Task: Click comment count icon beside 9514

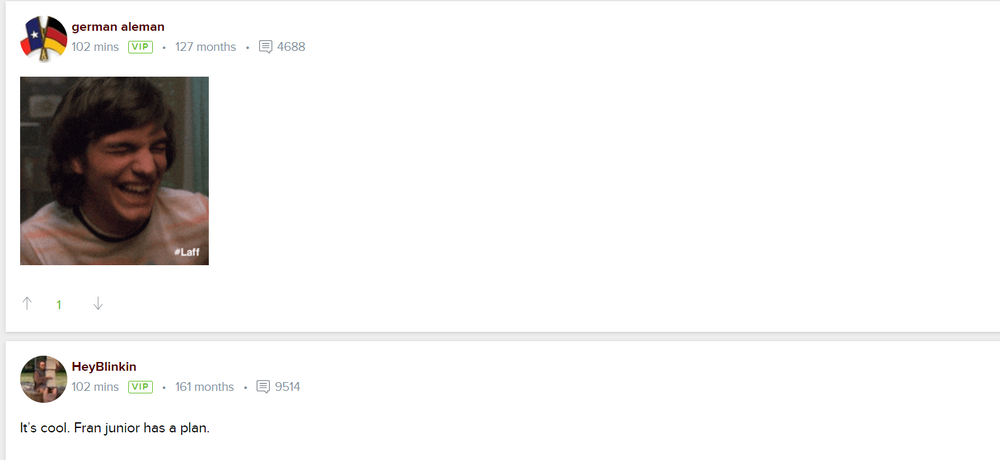Action: [x=263, y=387]
